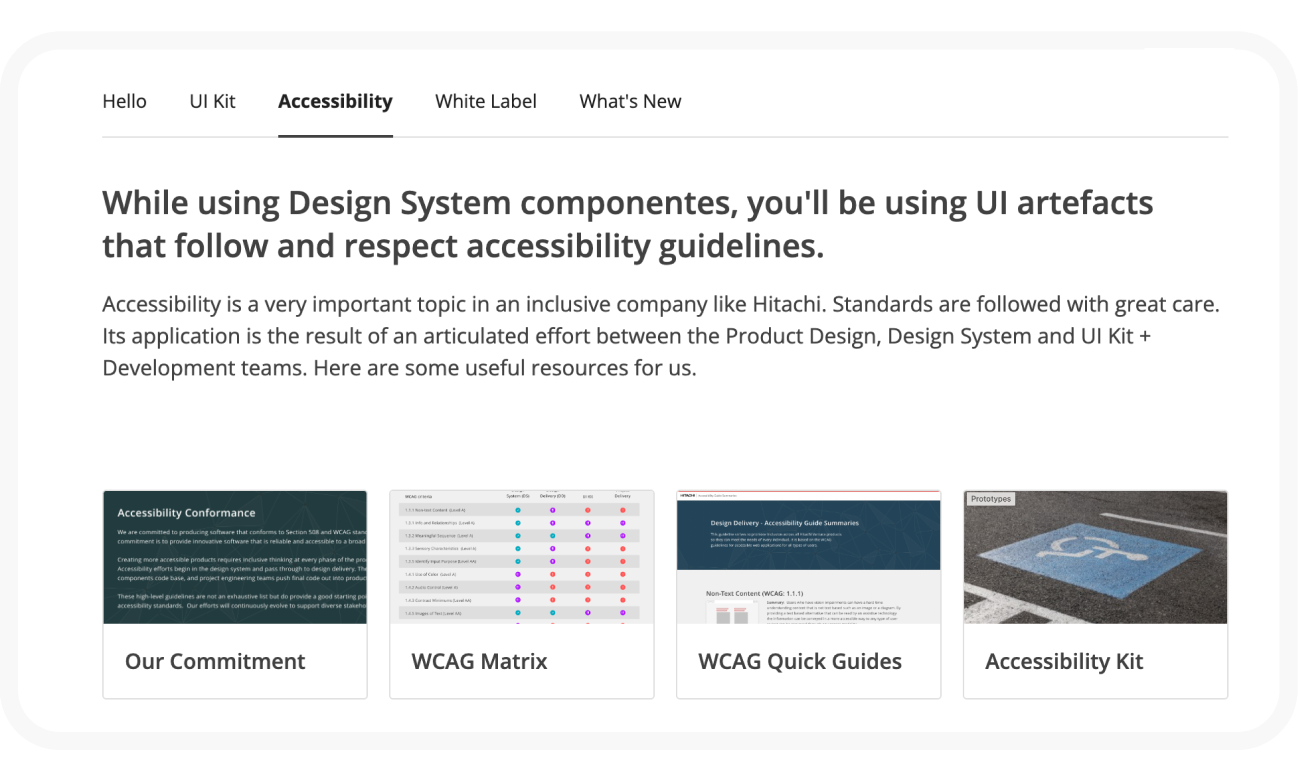Click a red status dot in WCAG Matrix
The height and width of the screenshot is (780, 1298).
[587, 510]
